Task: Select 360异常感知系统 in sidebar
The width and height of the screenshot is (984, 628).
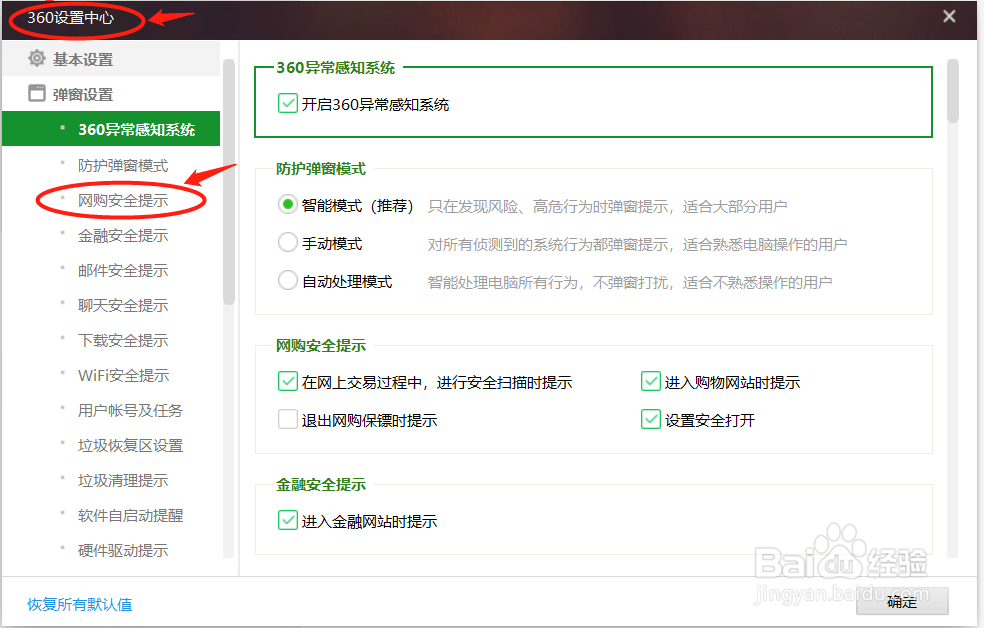Action: tap(111, 129)
